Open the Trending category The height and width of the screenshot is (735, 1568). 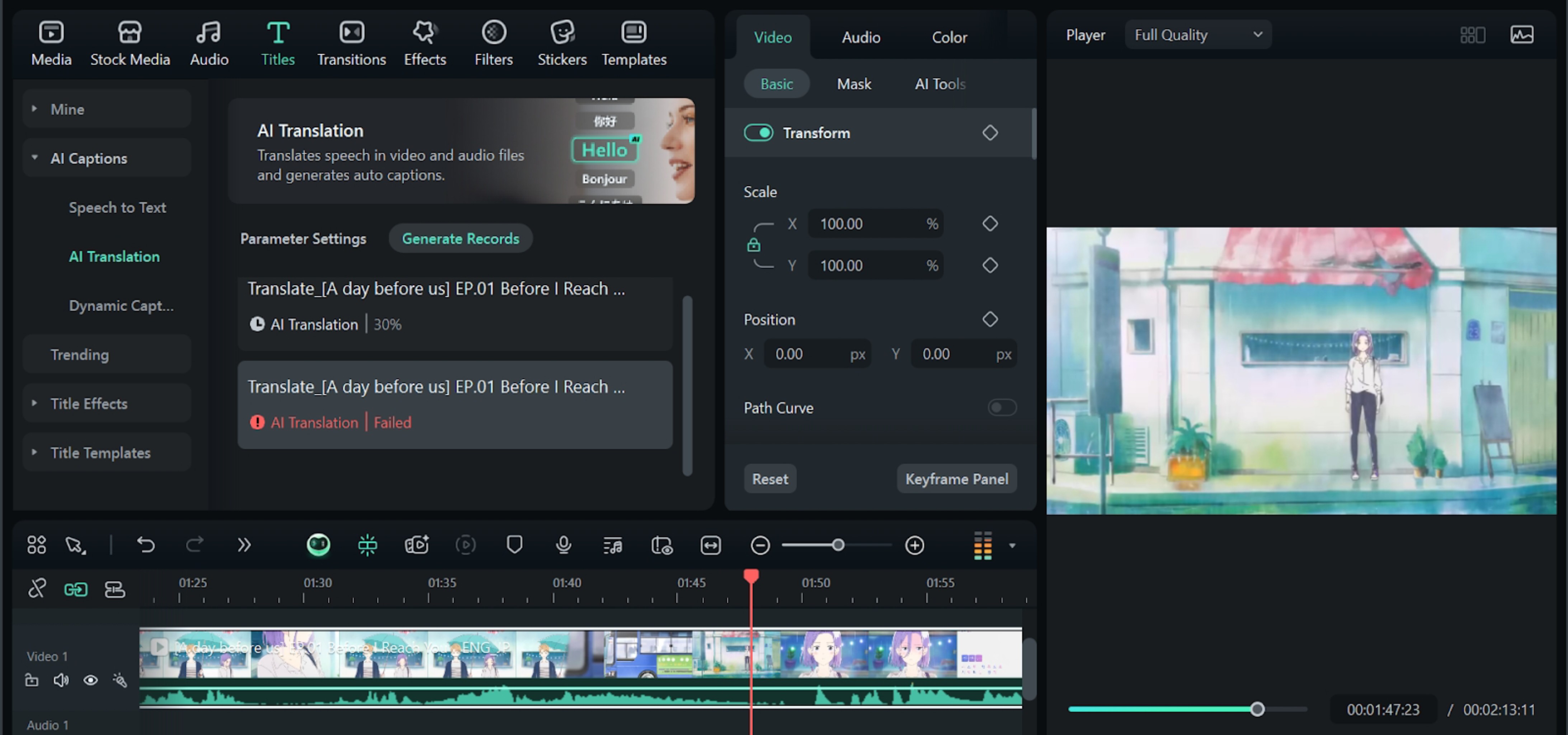(x=107, y=355)
